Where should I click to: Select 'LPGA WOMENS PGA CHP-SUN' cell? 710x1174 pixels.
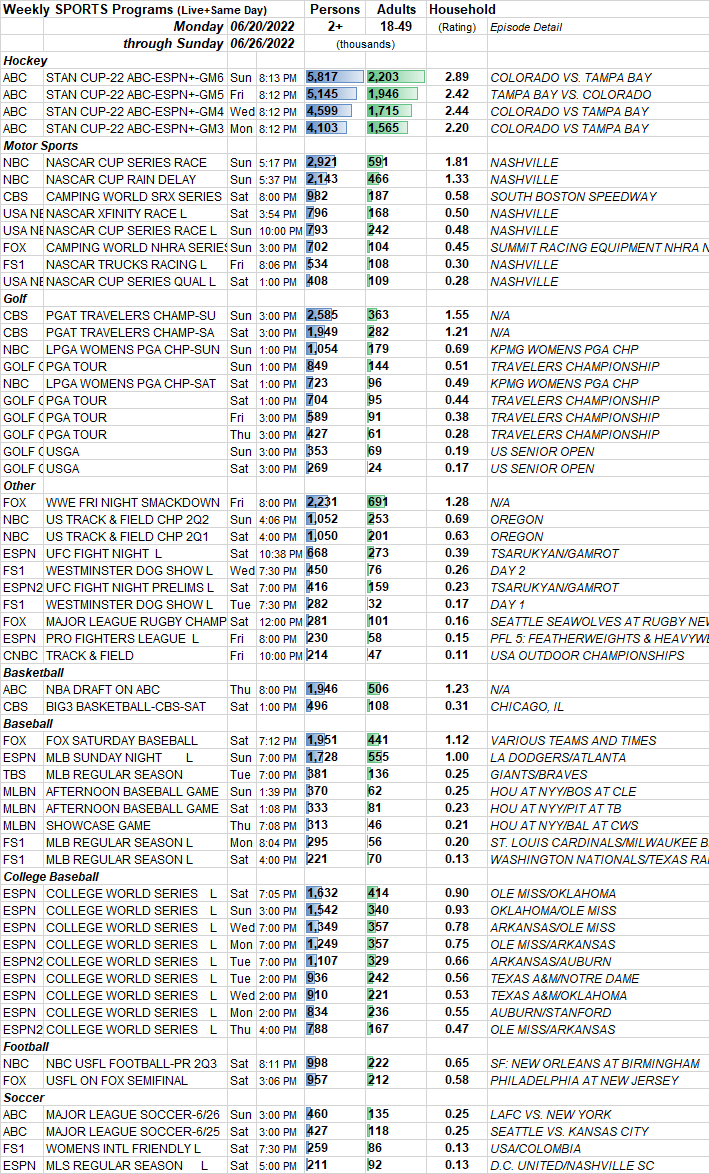coord(131,349)
